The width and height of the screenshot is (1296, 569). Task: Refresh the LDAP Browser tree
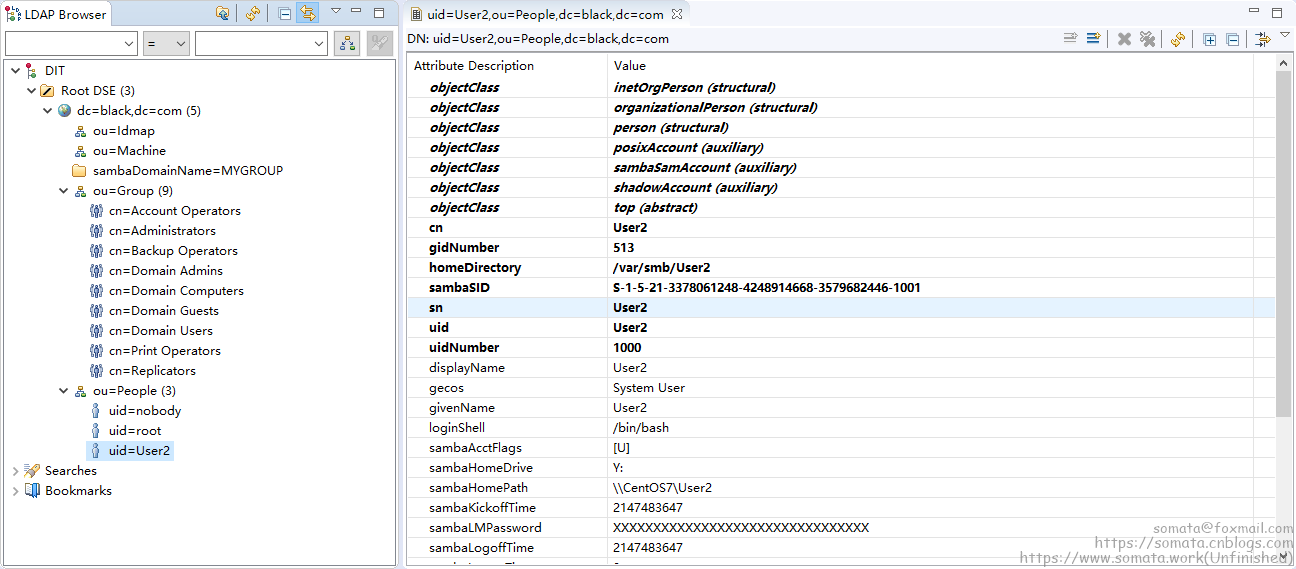[x=253, y=14]
